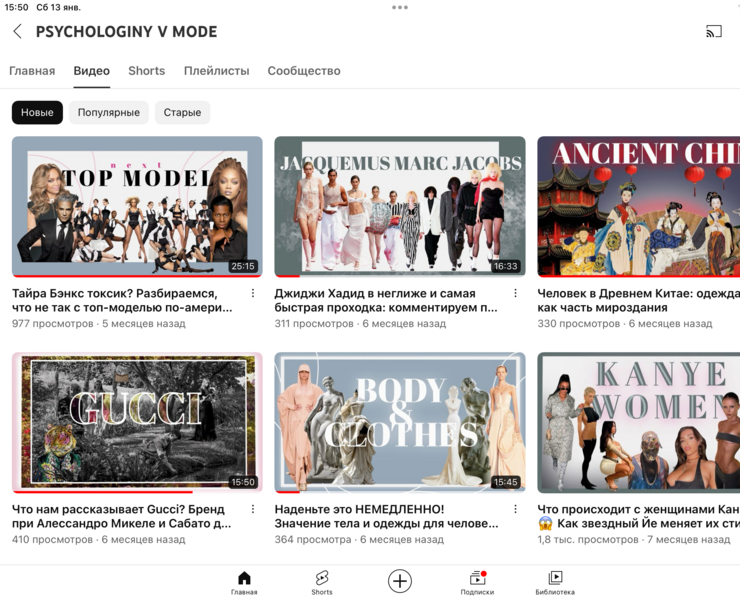Screen dimensions: 740x600
Task: Switch to the Плейлисты tab
Action: point(216,71)
